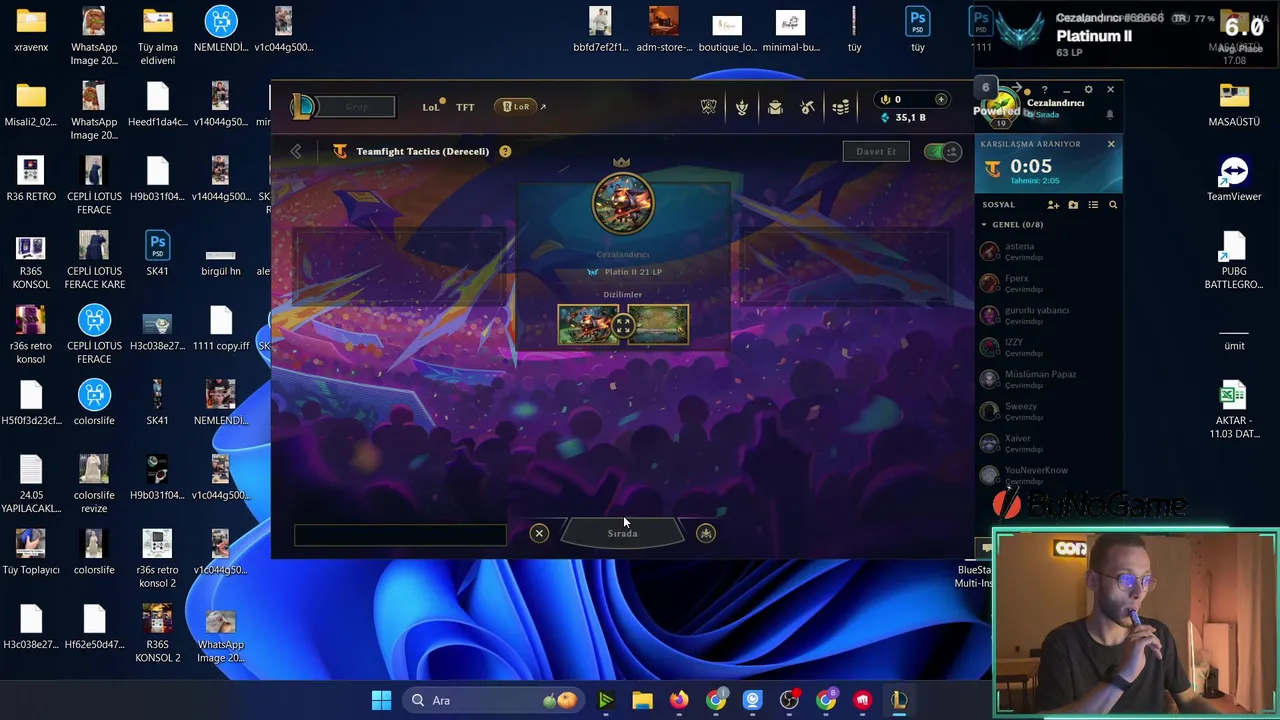Open the help question mark by Teamfight Tactics

505,151
